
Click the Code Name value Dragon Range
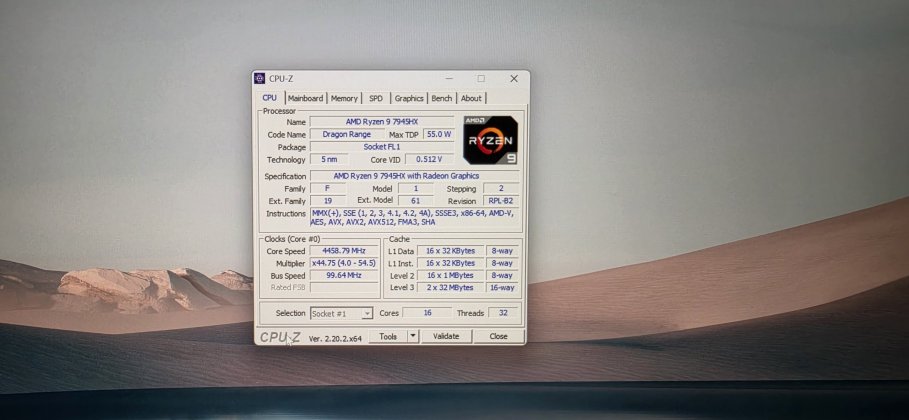click(x=347, y=134)
